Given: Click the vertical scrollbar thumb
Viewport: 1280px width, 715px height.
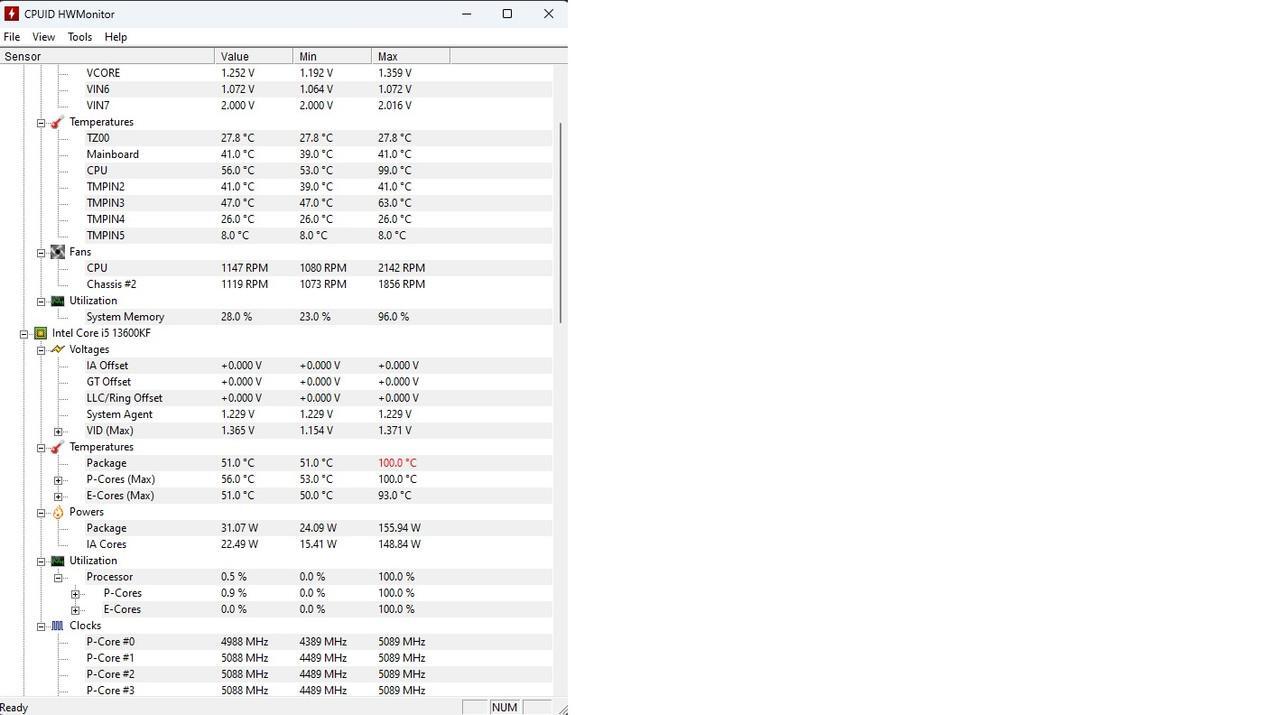Looking at the screenshot, I should tap(560, 222).
